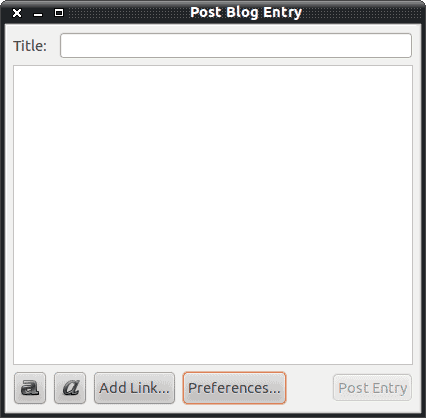The width and height of the screenshot is (426, 418).
Task: Click the large white entry content area
Action: 213,215
